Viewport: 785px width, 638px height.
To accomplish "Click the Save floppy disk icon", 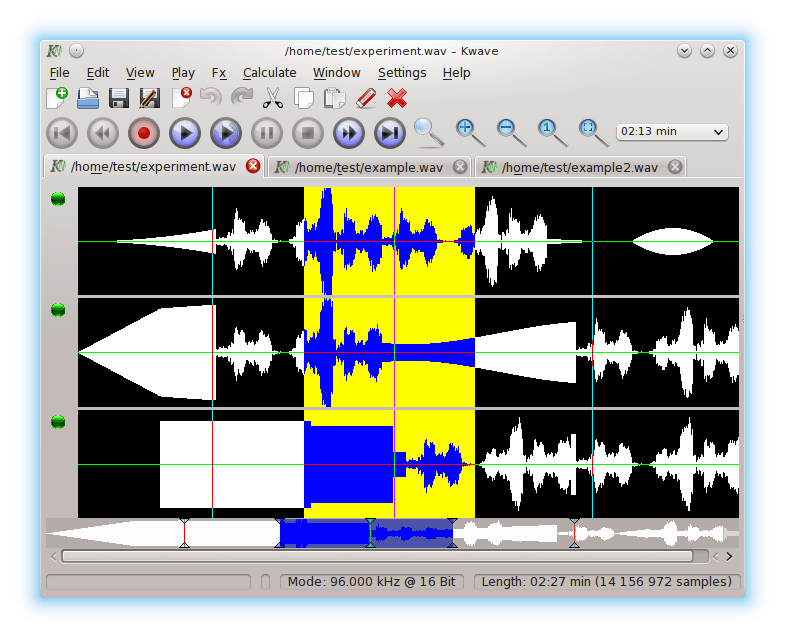I will (x=119, y=98).
